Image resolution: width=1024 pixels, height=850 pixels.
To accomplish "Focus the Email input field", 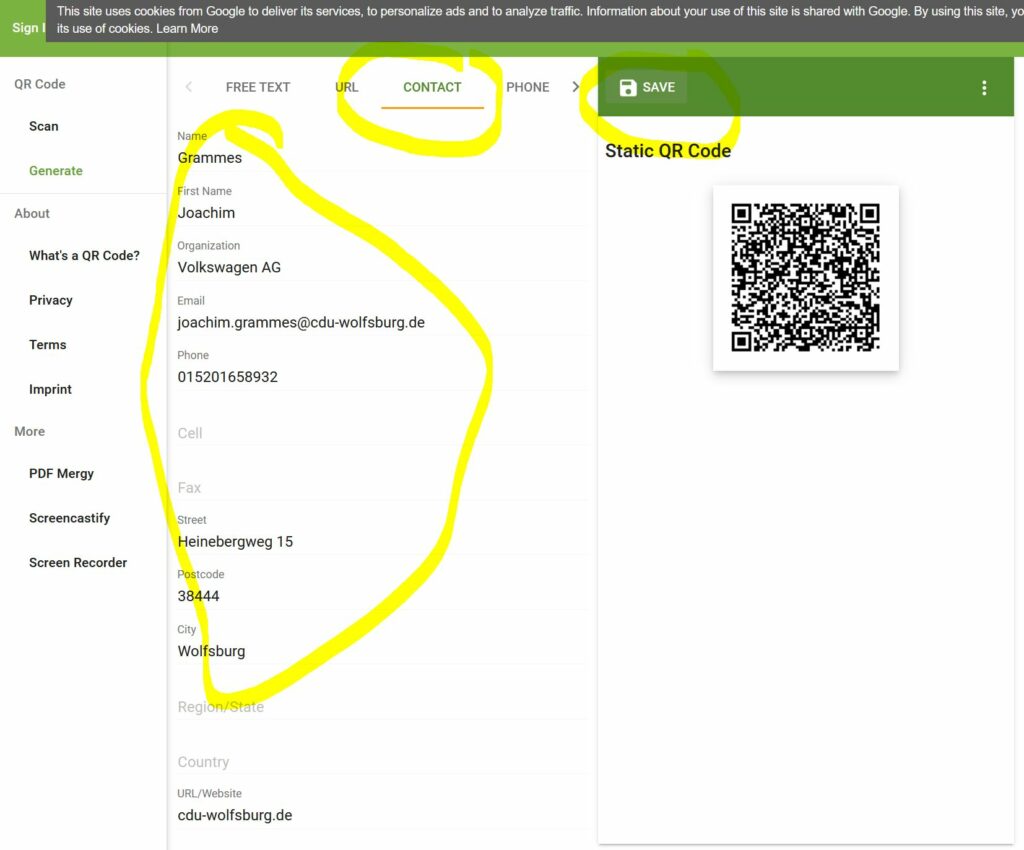I will coord(382,322).
